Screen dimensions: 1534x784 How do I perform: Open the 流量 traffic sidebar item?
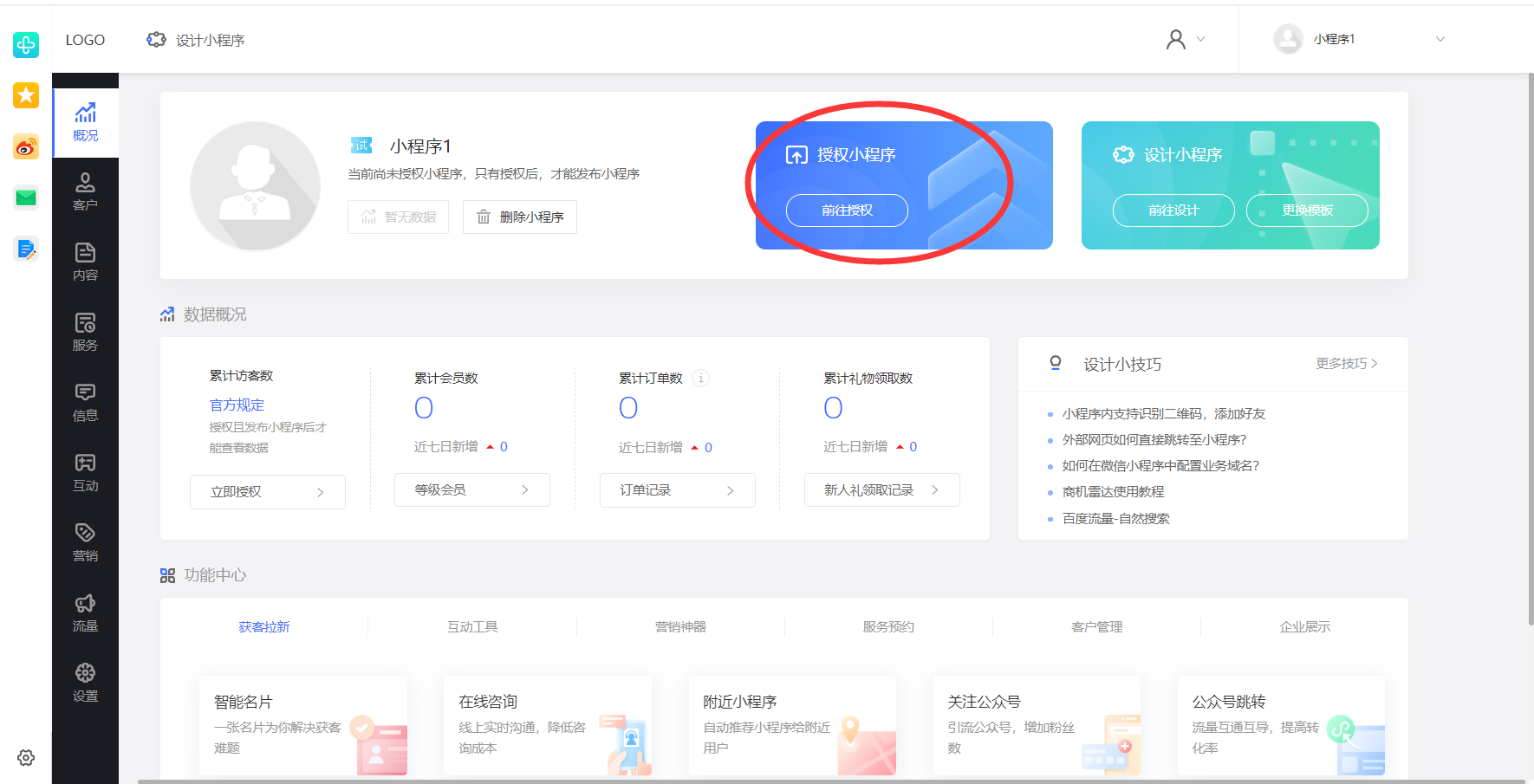tap(85, 613)
